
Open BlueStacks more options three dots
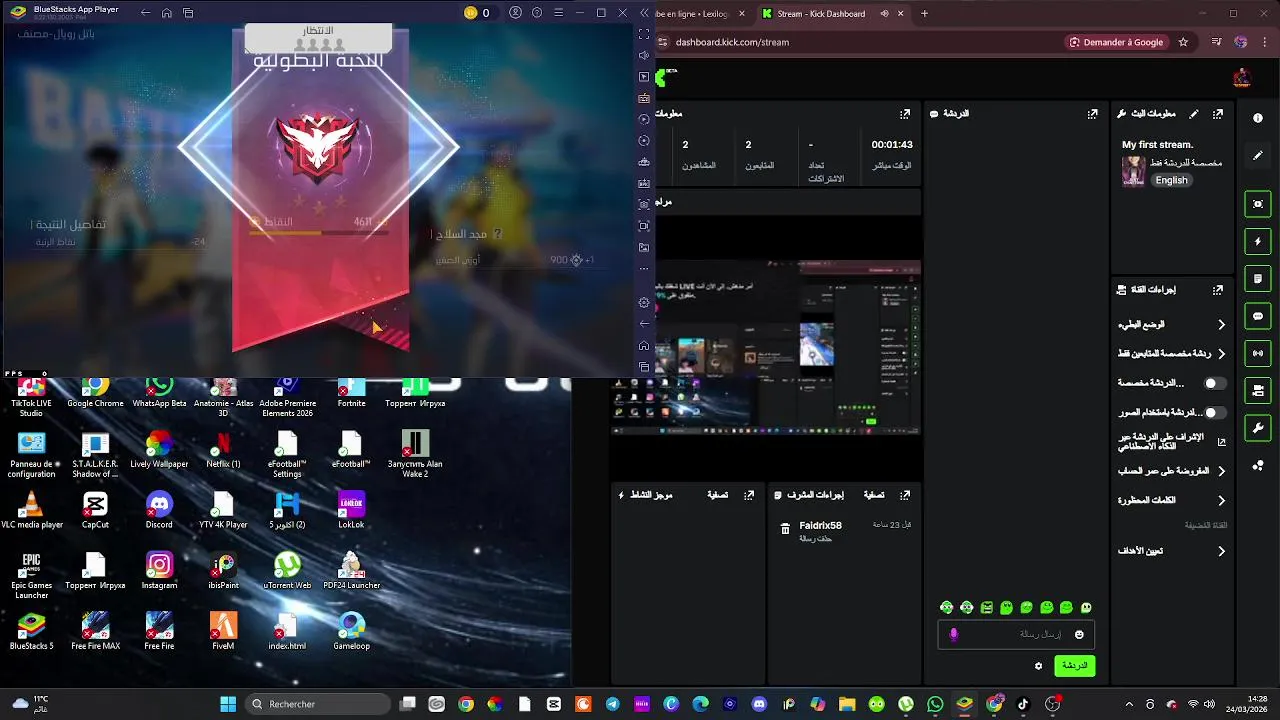(x=644, y=268)
